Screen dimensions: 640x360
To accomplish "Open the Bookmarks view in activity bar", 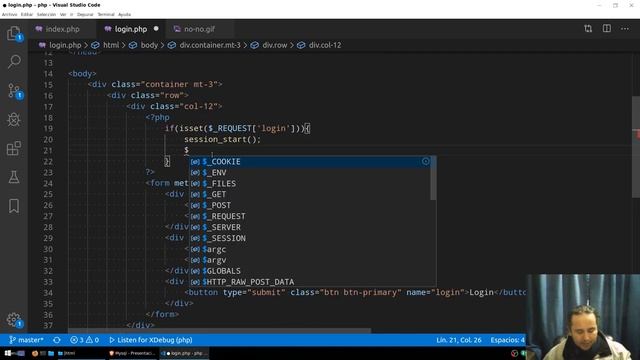I will [14, 206].
